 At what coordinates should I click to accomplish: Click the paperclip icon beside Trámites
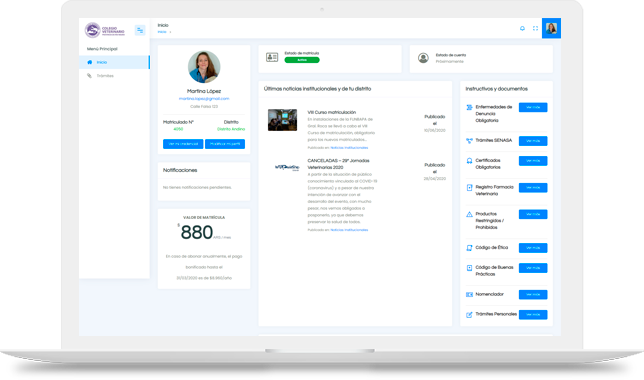click(89, 76)
